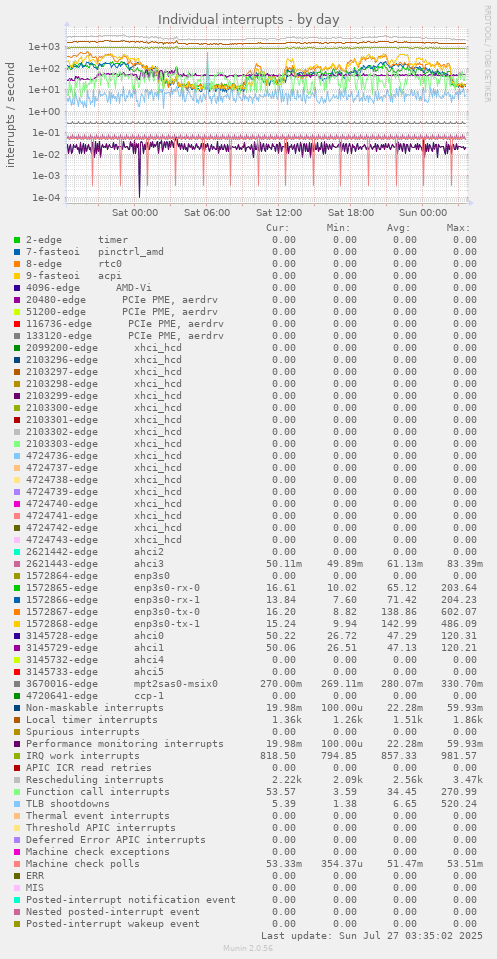497x959 pixels.
Task: Click the 'Individual interrupts - by day' title
Action: tap(249, 20)
